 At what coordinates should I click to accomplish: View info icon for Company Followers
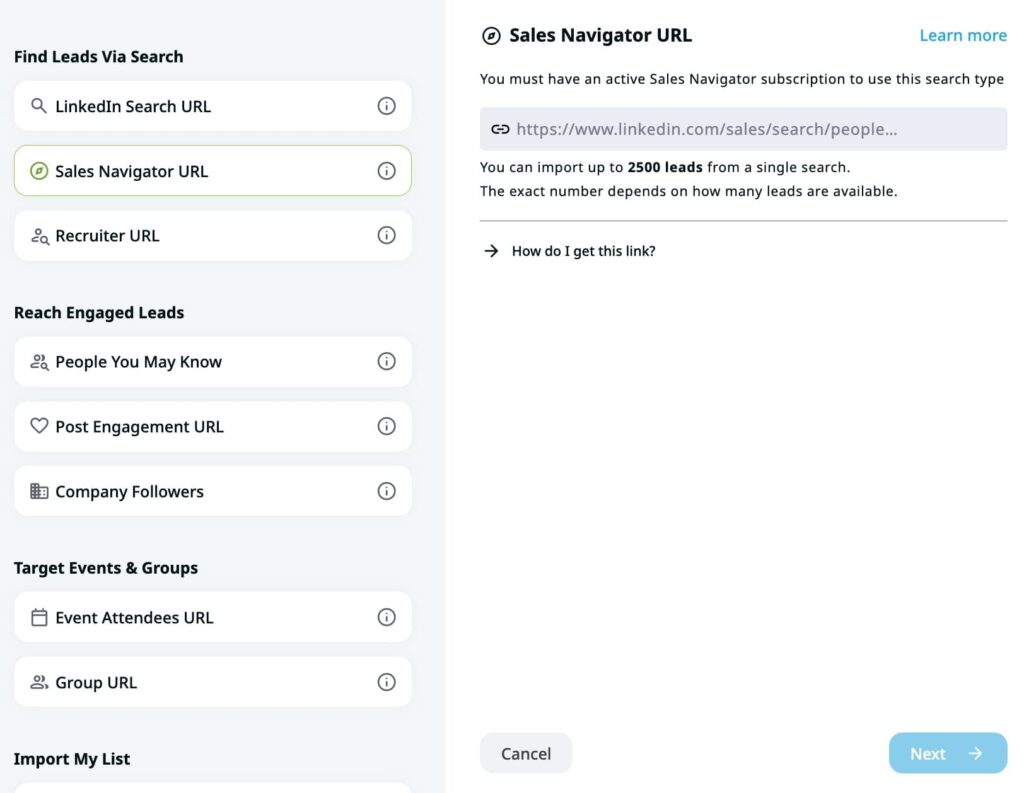point(386,491)
